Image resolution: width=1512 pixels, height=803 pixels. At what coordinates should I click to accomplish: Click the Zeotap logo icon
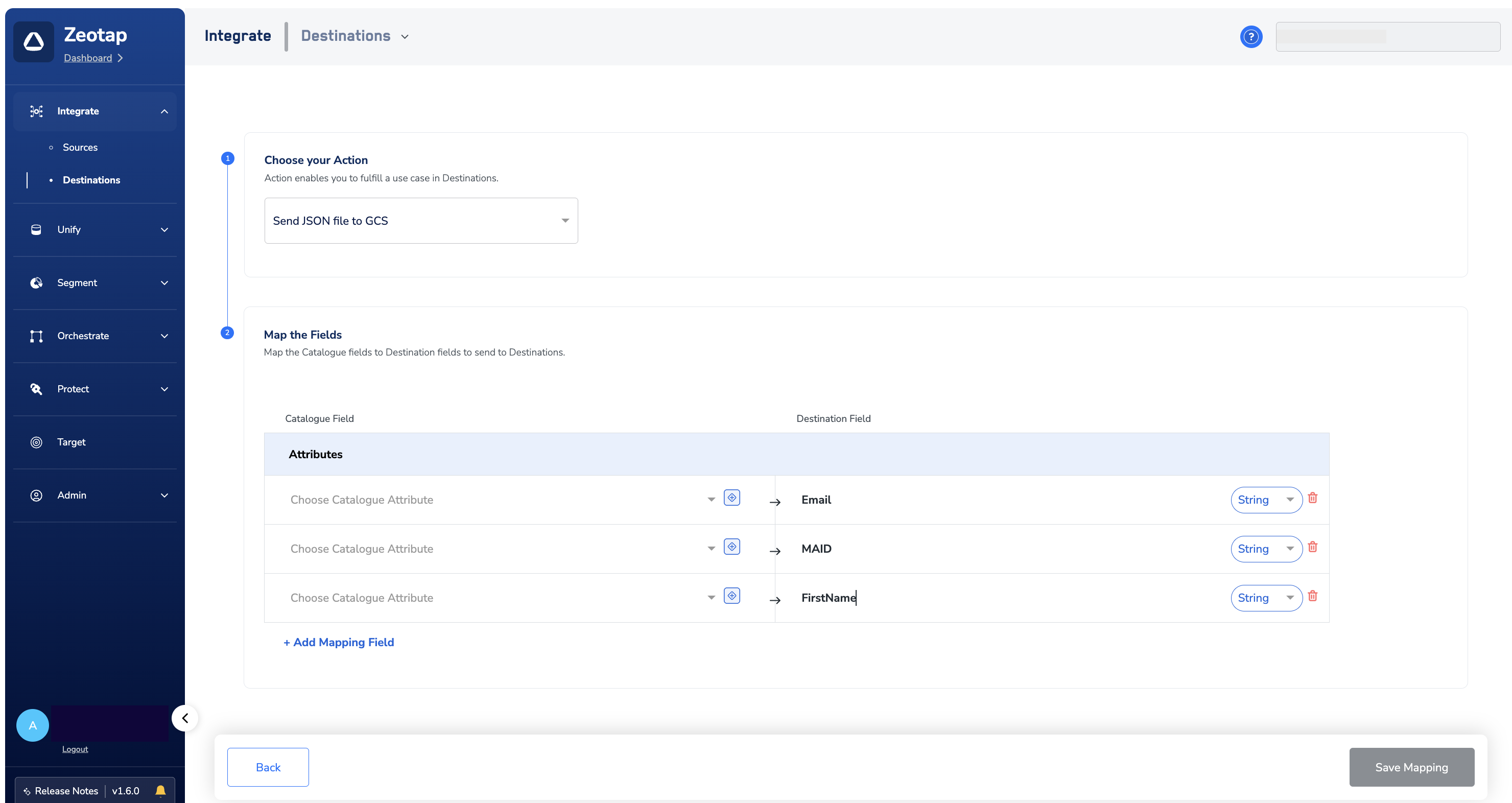click(33, 42)
